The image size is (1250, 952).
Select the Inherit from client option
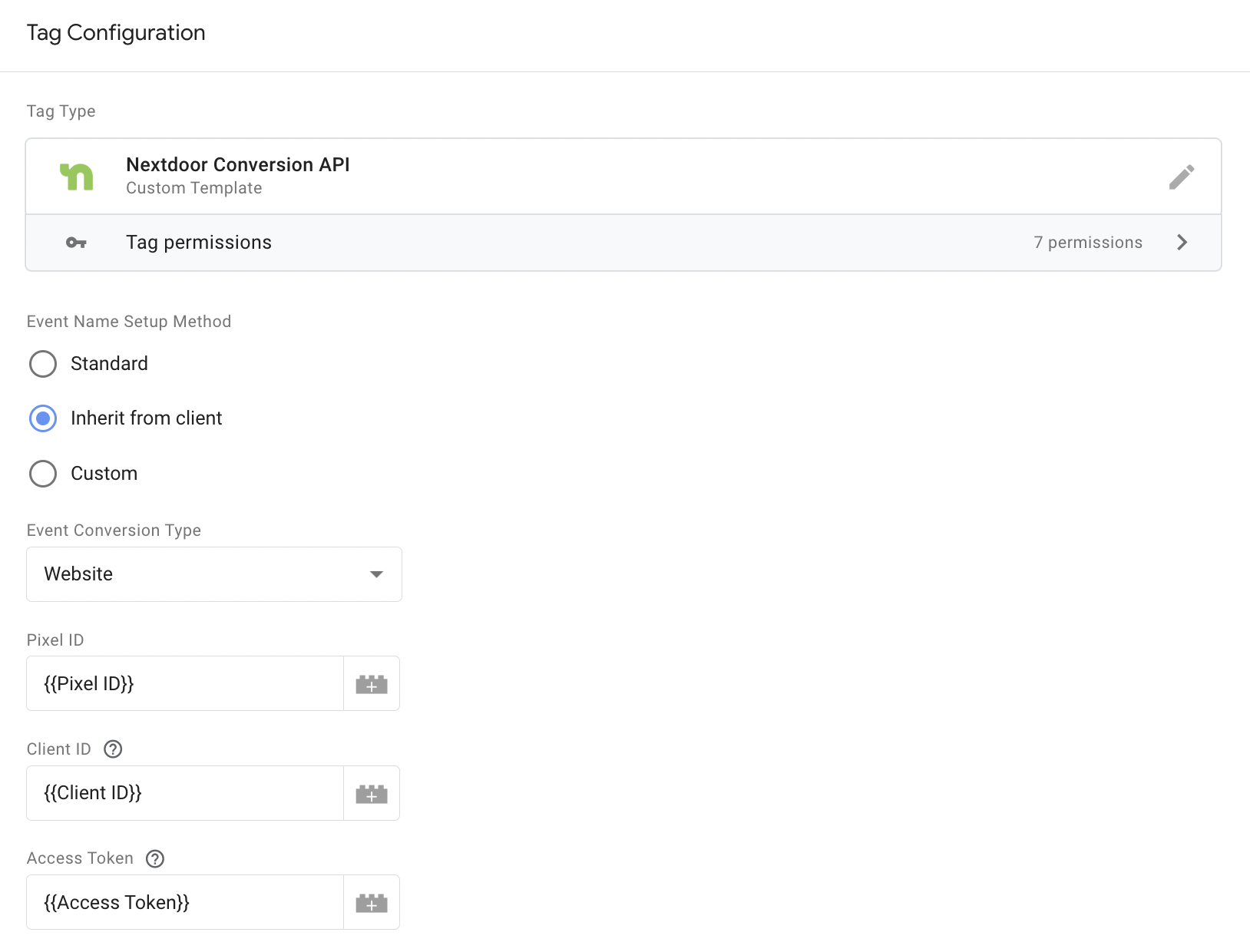point(43,418)
